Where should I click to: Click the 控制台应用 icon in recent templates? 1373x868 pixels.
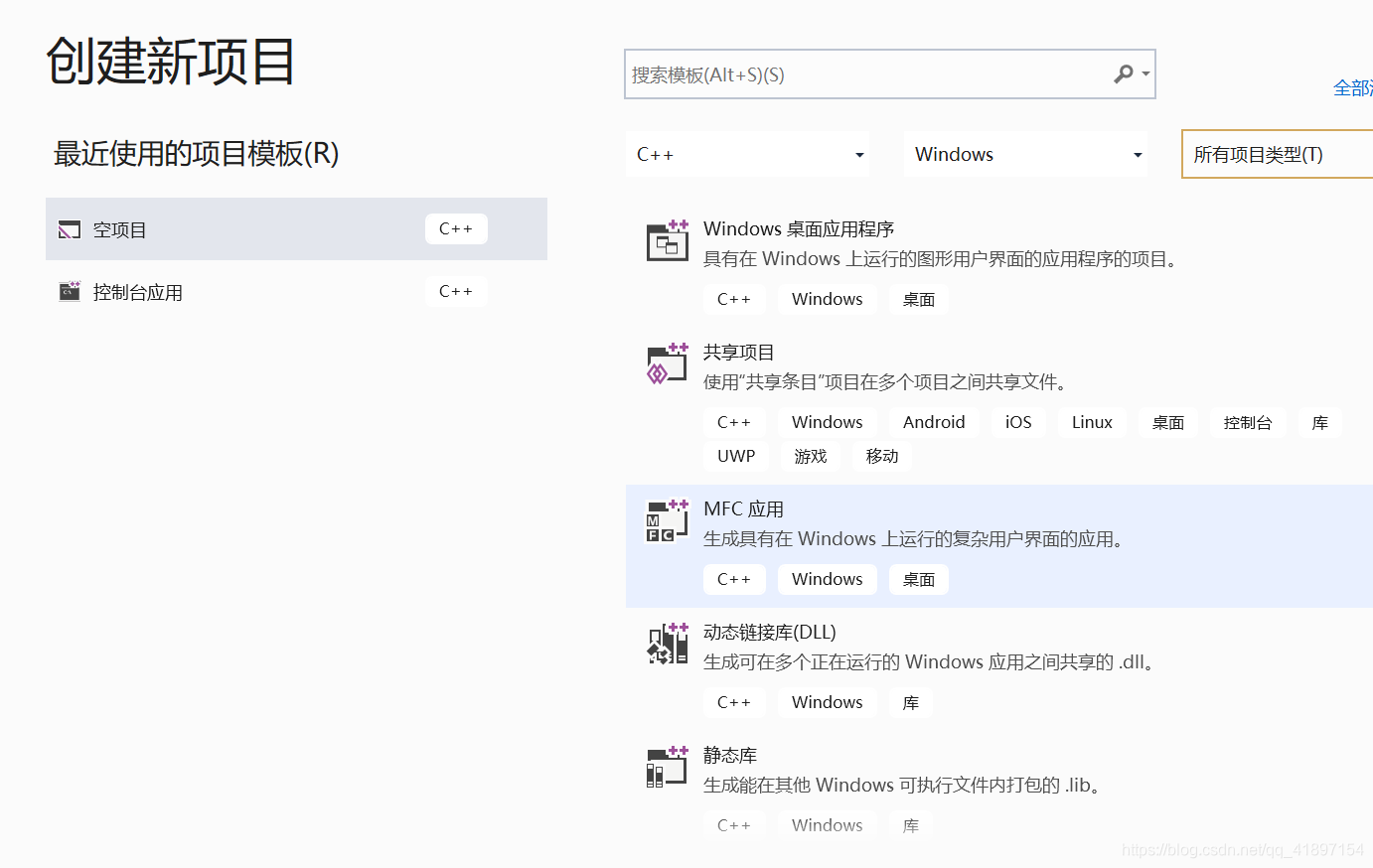click(69, 291)
